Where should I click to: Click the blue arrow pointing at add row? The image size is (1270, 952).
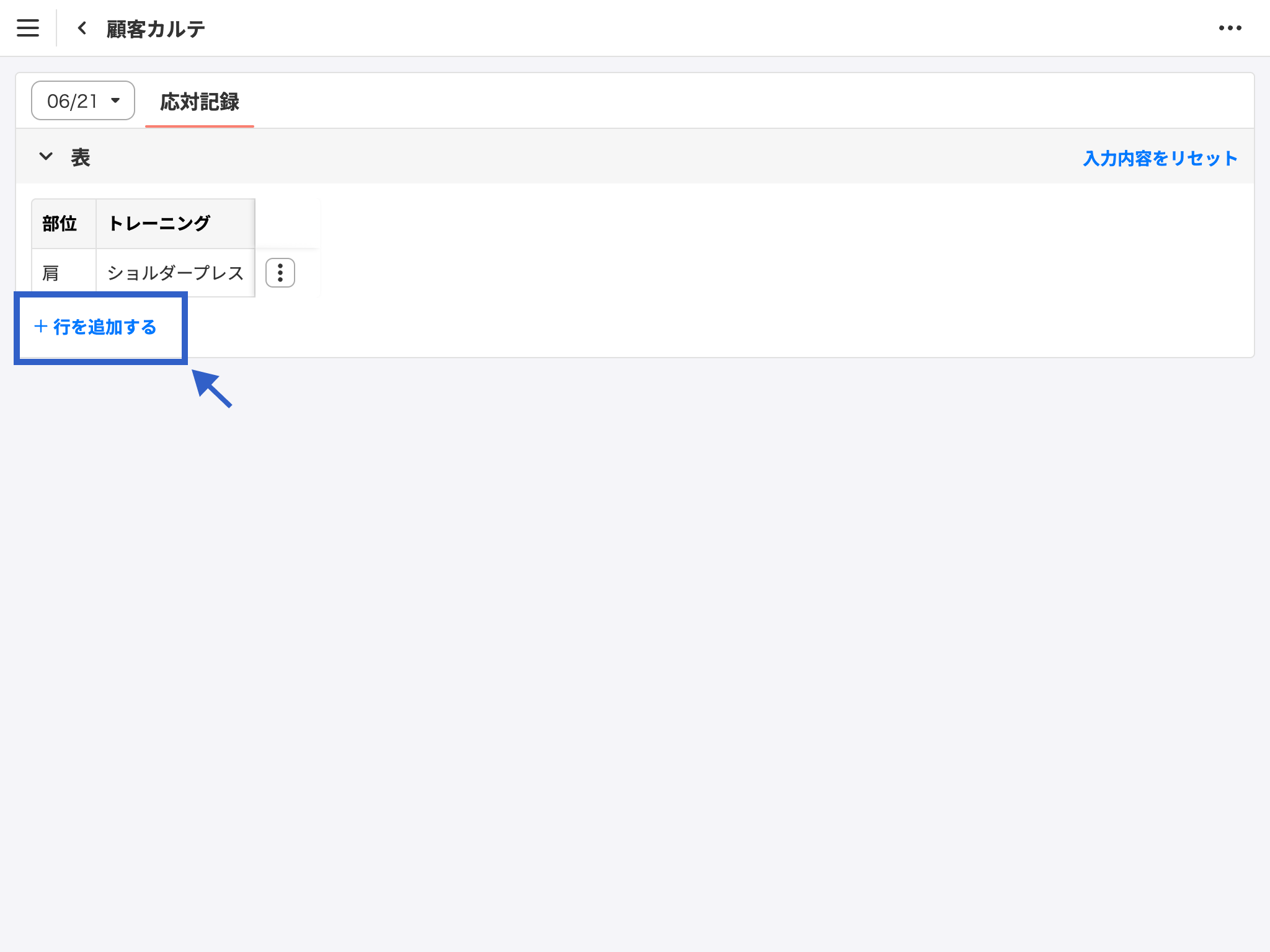(x=212, y=389)
